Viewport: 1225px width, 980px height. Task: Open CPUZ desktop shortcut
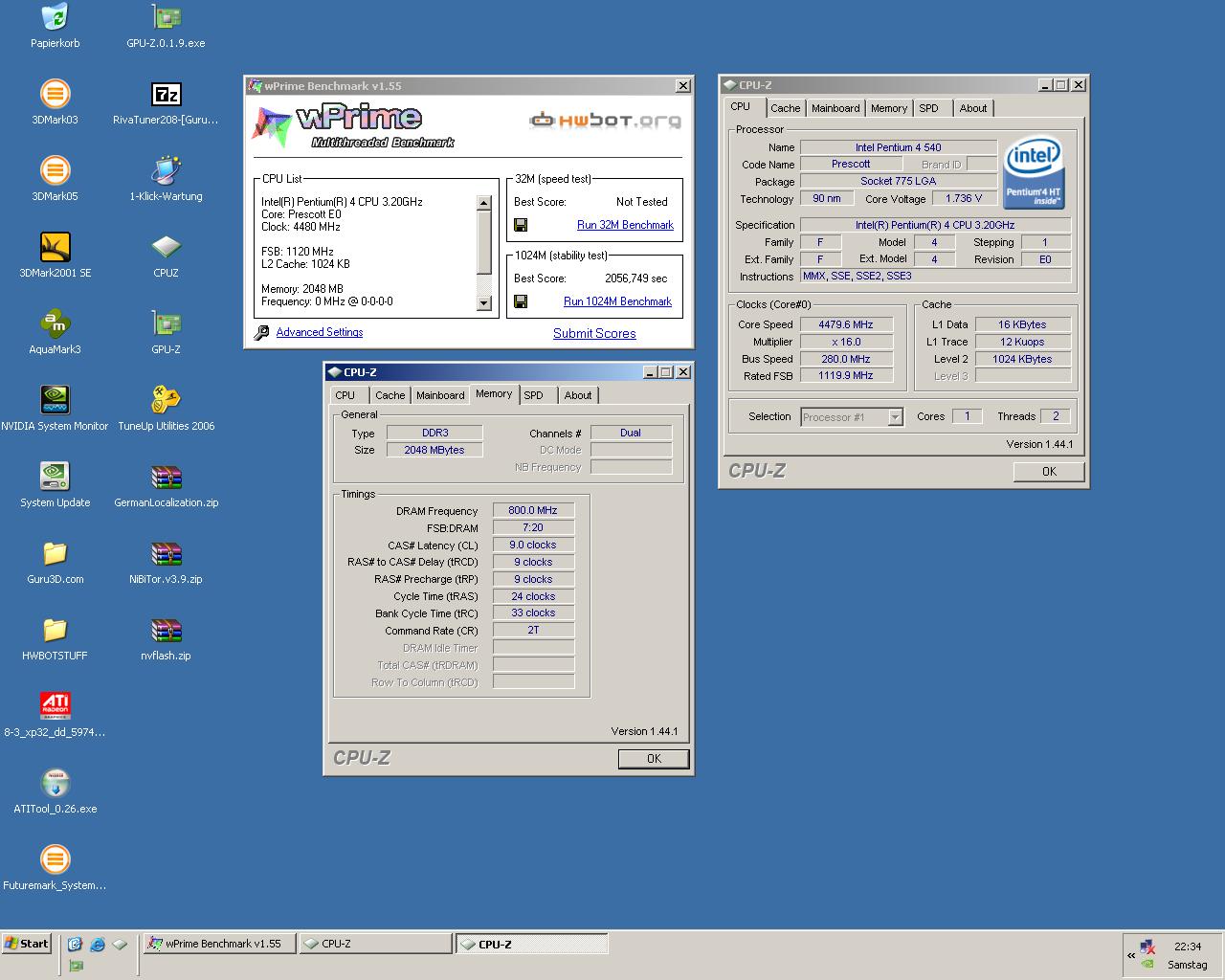click(166, 247)
